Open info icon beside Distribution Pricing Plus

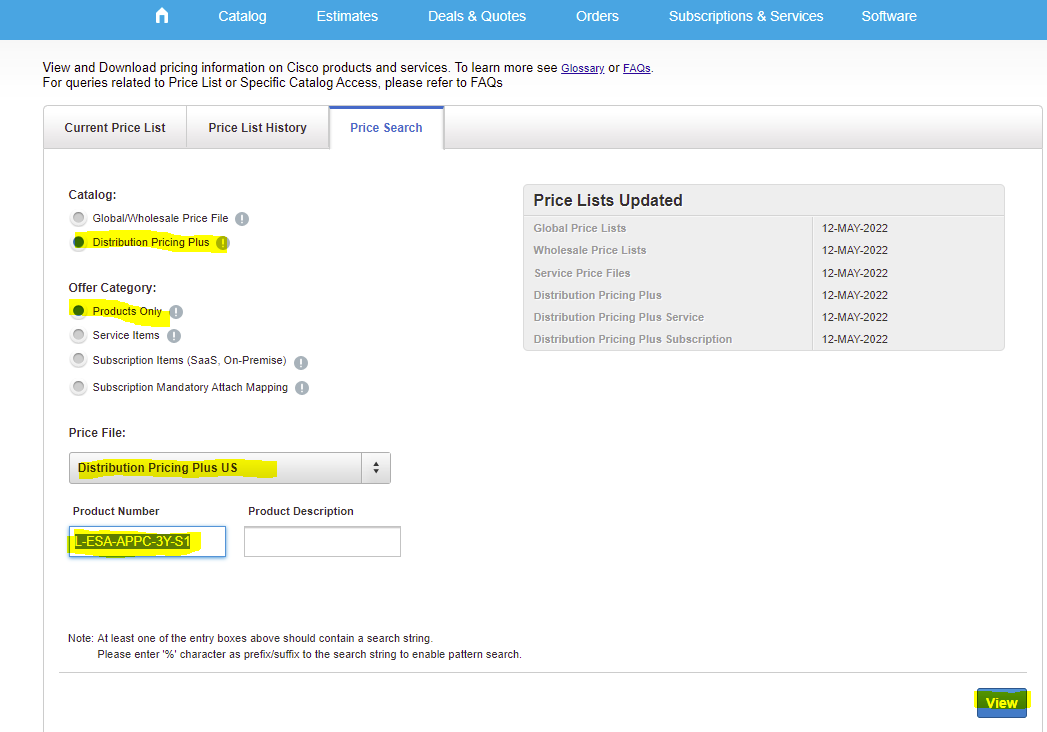tap(222, 243)
